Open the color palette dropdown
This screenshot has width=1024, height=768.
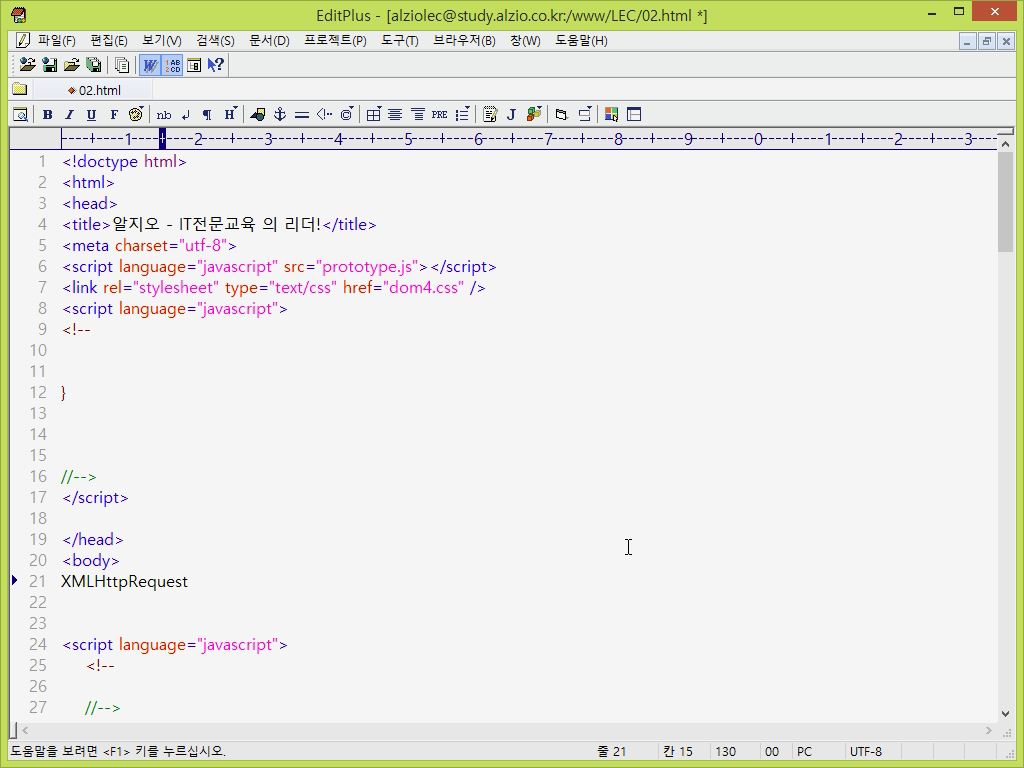pos(136,114)
